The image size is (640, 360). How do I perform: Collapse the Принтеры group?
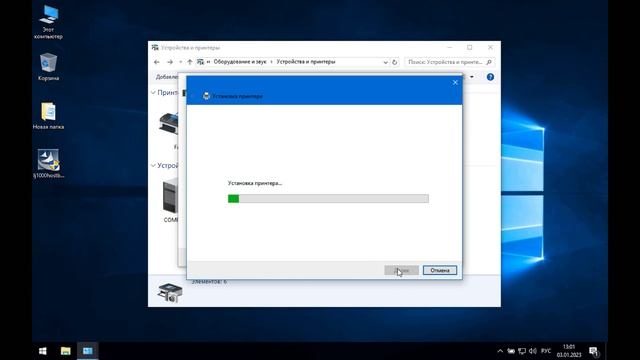pos(153,93)
